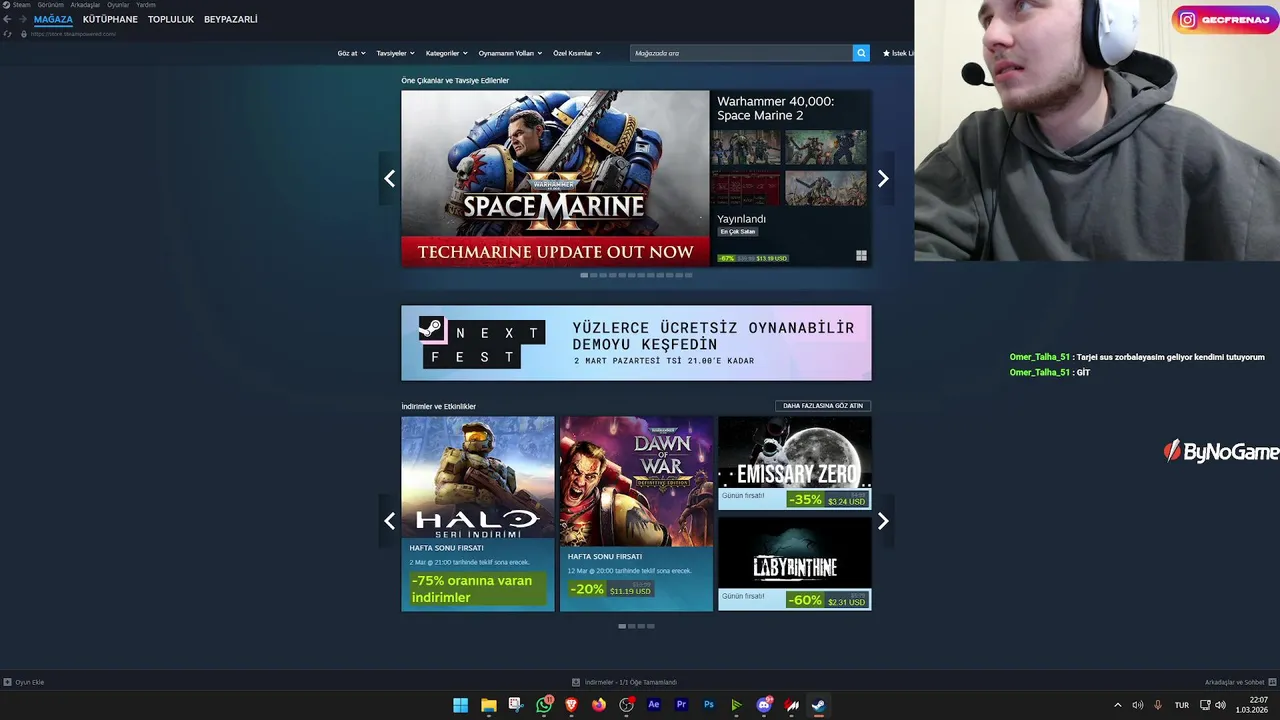Launch Brave browser from taskbar

[x=571, y=705]
